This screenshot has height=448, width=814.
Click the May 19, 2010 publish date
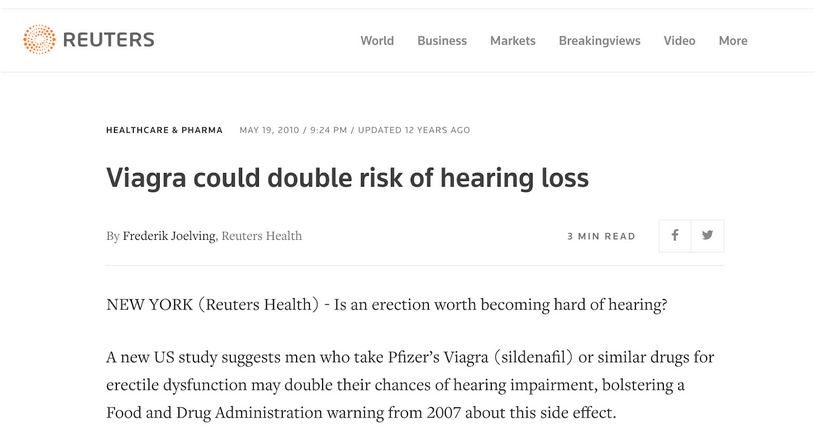point(269,130)
